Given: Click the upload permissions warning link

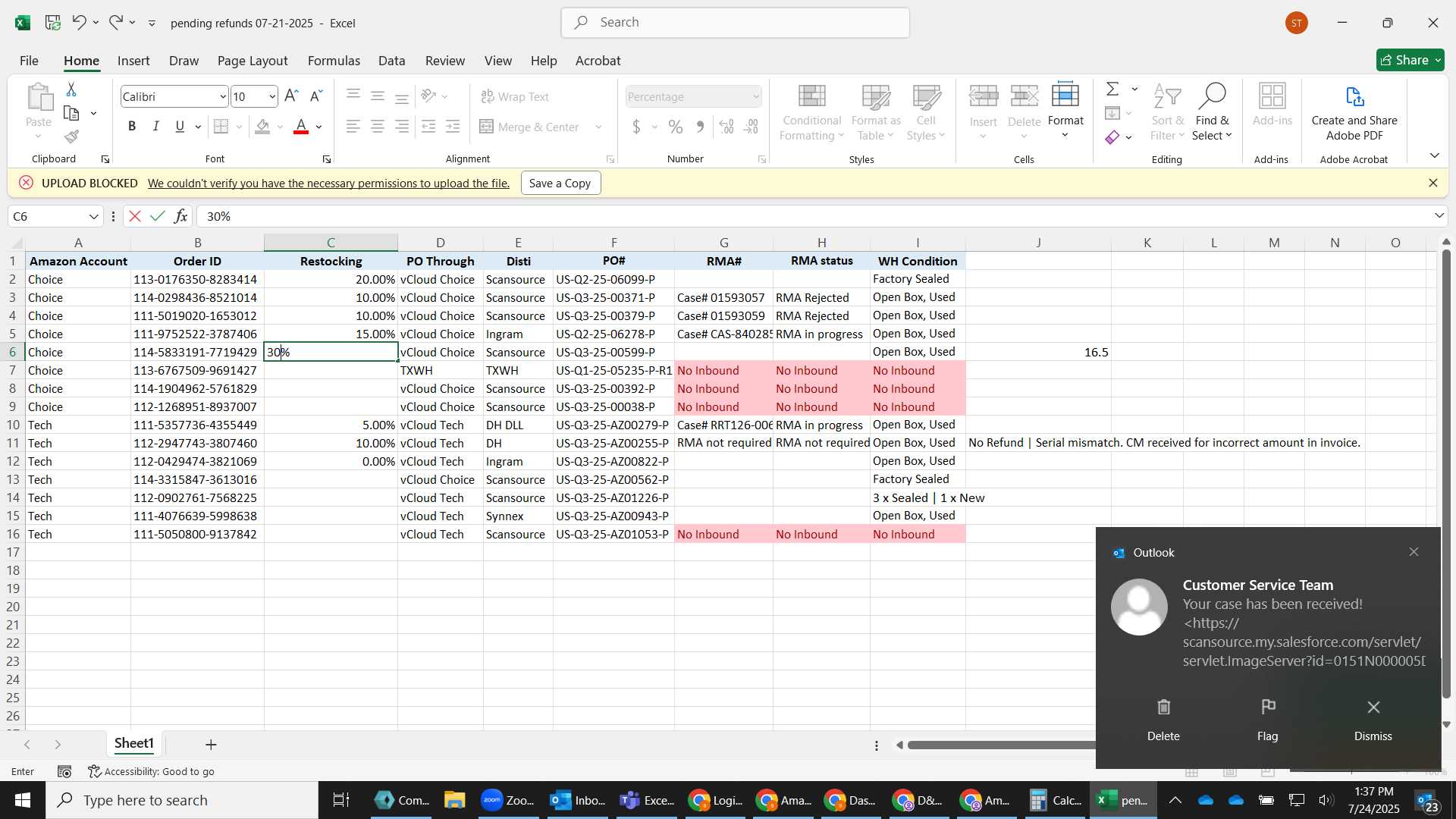Looking at the screenshot, I should click(328, 183).
